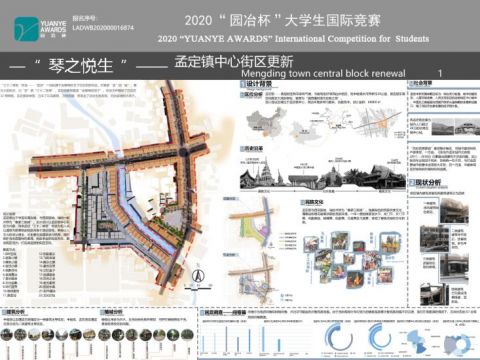480x360 pixels.
Task: Click the north arrow compass on the plan
Action: click(198, 275)
